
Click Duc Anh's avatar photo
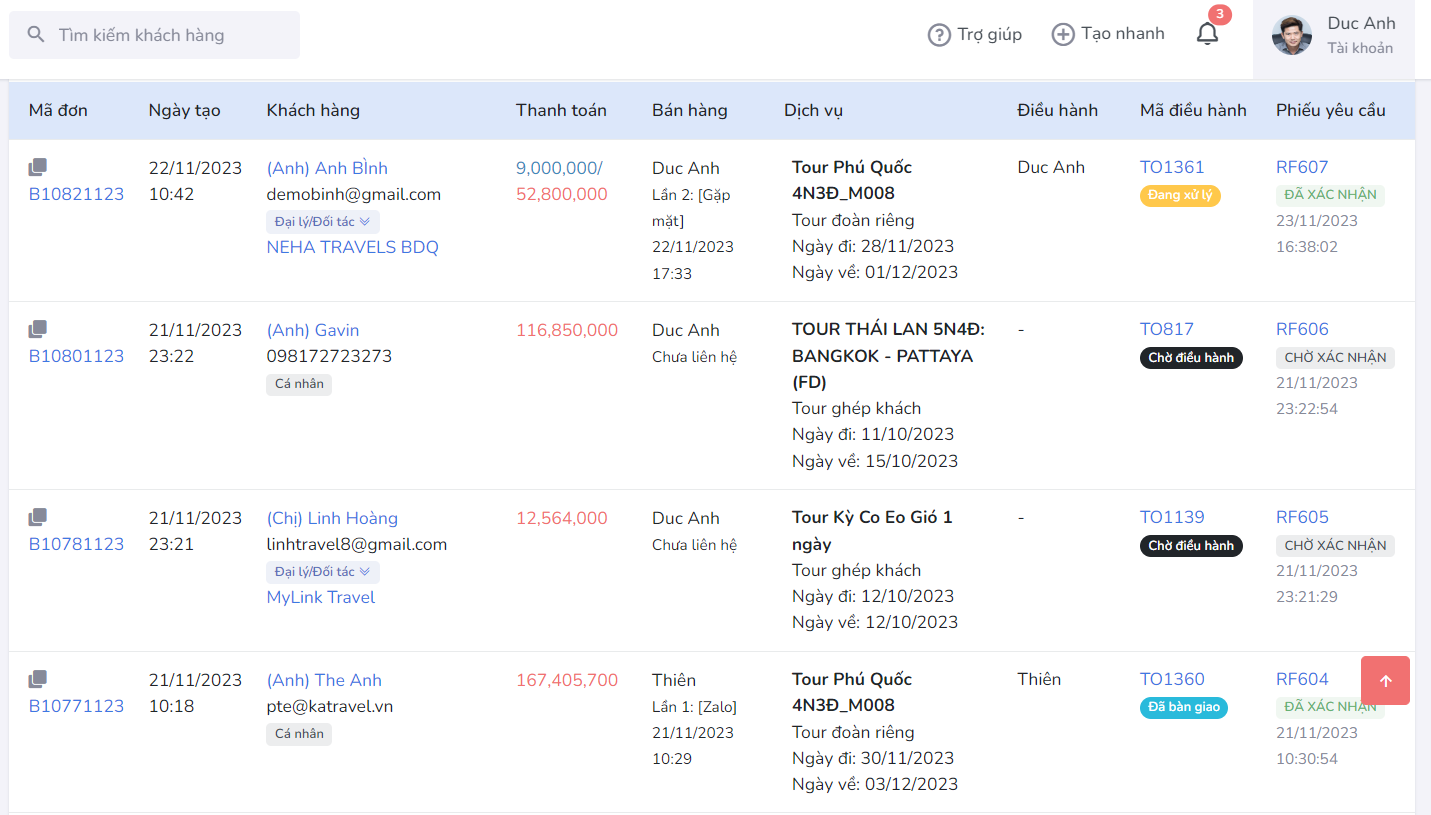tap(1292, 35)
